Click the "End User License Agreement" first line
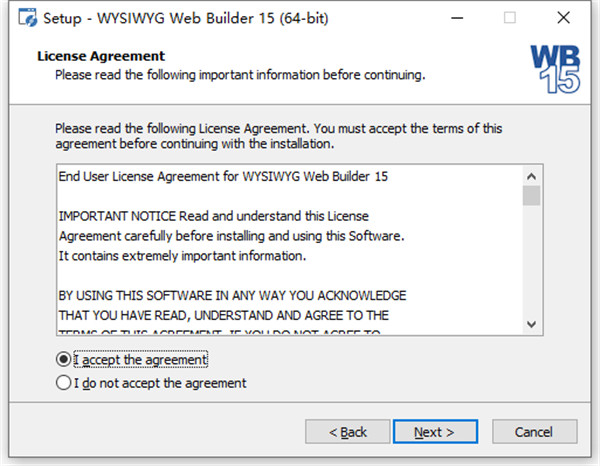The height and width of the screenshot is (466, 600). (x=223, y=177)
